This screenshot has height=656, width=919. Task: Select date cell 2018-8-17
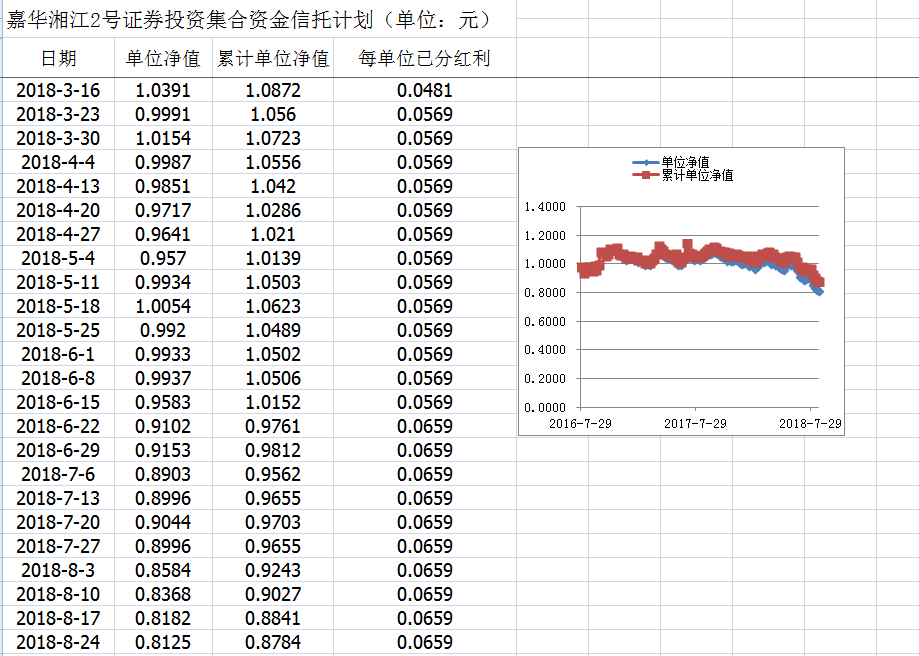coord(59,619)
